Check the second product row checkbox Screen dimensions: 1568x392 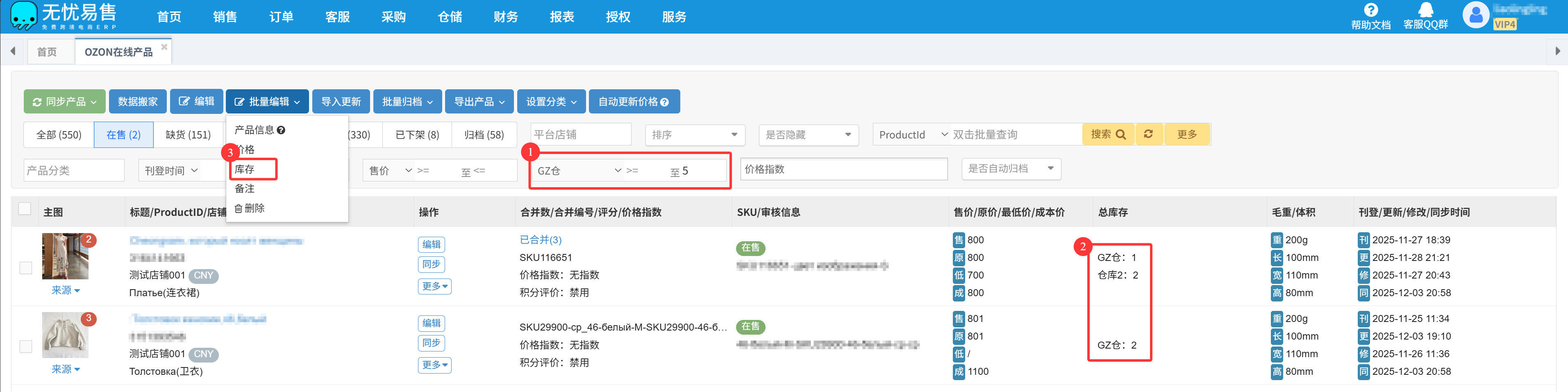pos(25,347)
